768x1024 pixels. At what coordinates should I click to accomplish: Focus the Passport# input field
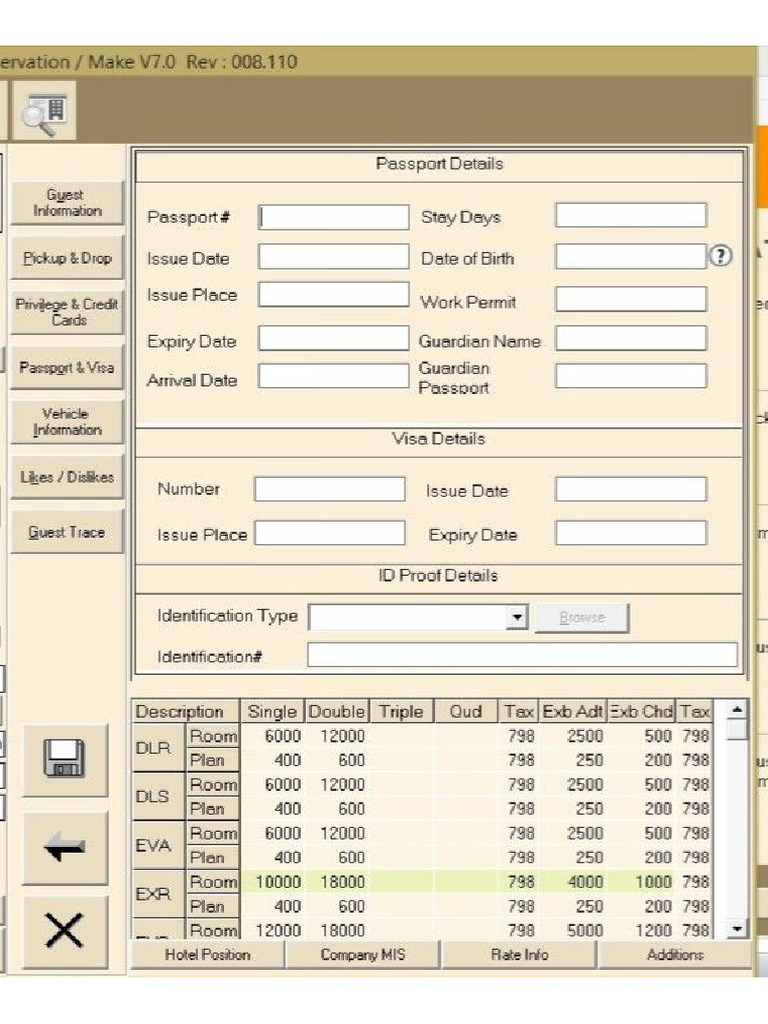[x=334, y=217]
